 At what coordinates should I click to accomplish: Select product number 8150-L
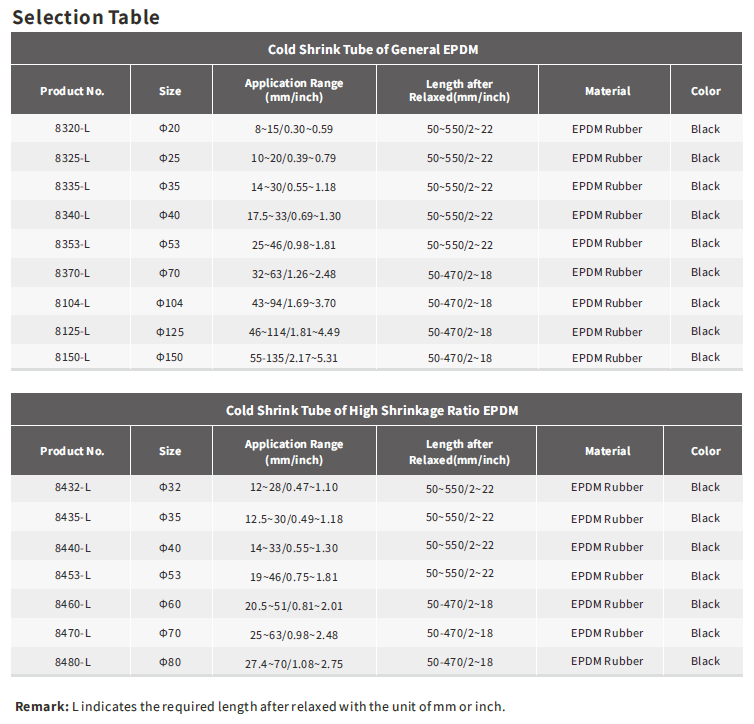pos(72,357)
